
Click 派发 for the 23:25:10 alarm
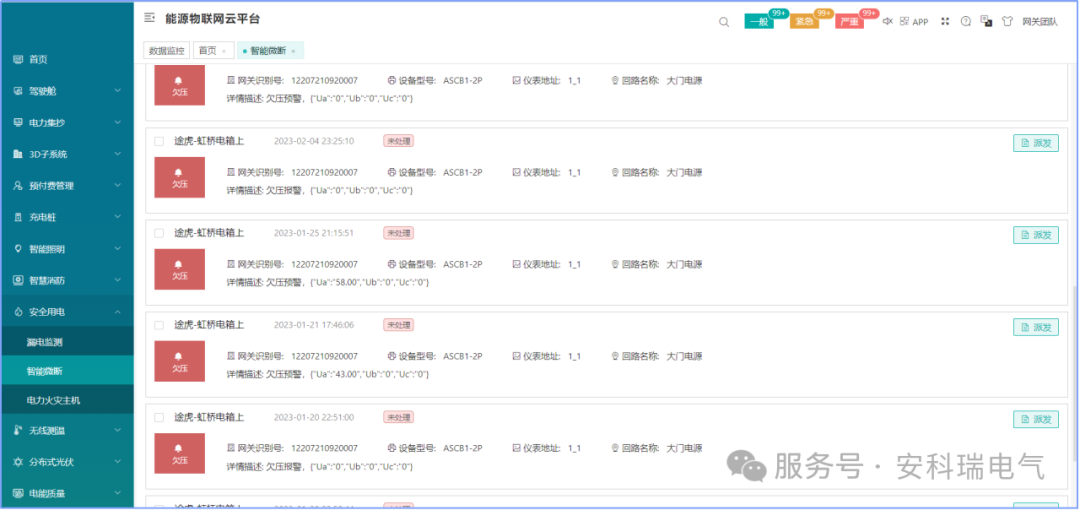tap(1035, 143)
